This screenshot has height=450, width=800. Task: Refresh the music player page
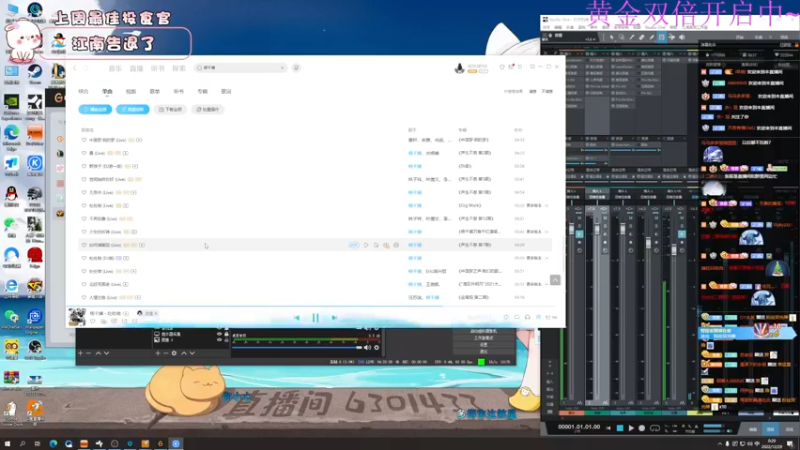click(86, 68)
